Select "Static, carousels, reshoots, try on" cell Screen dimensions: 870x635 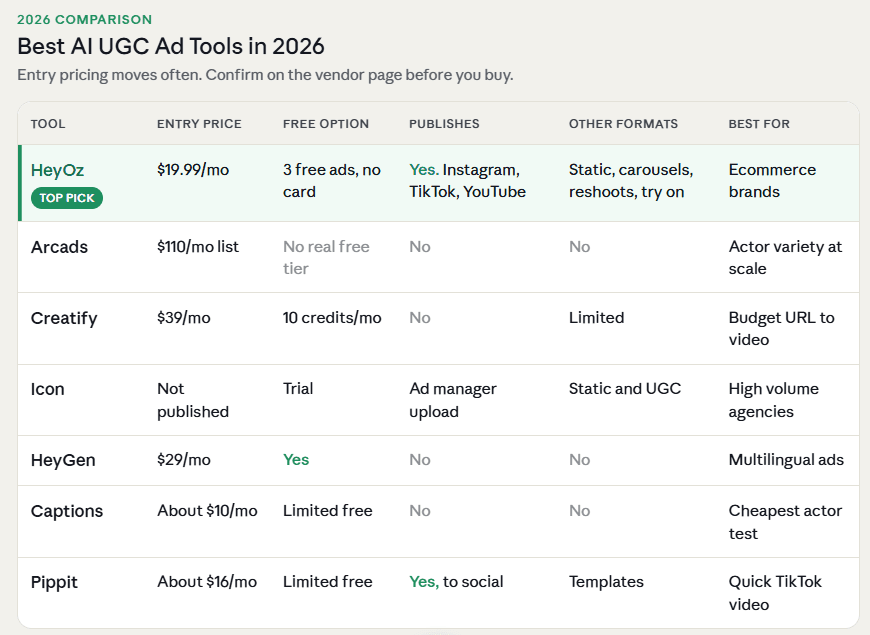coord(631,180)
